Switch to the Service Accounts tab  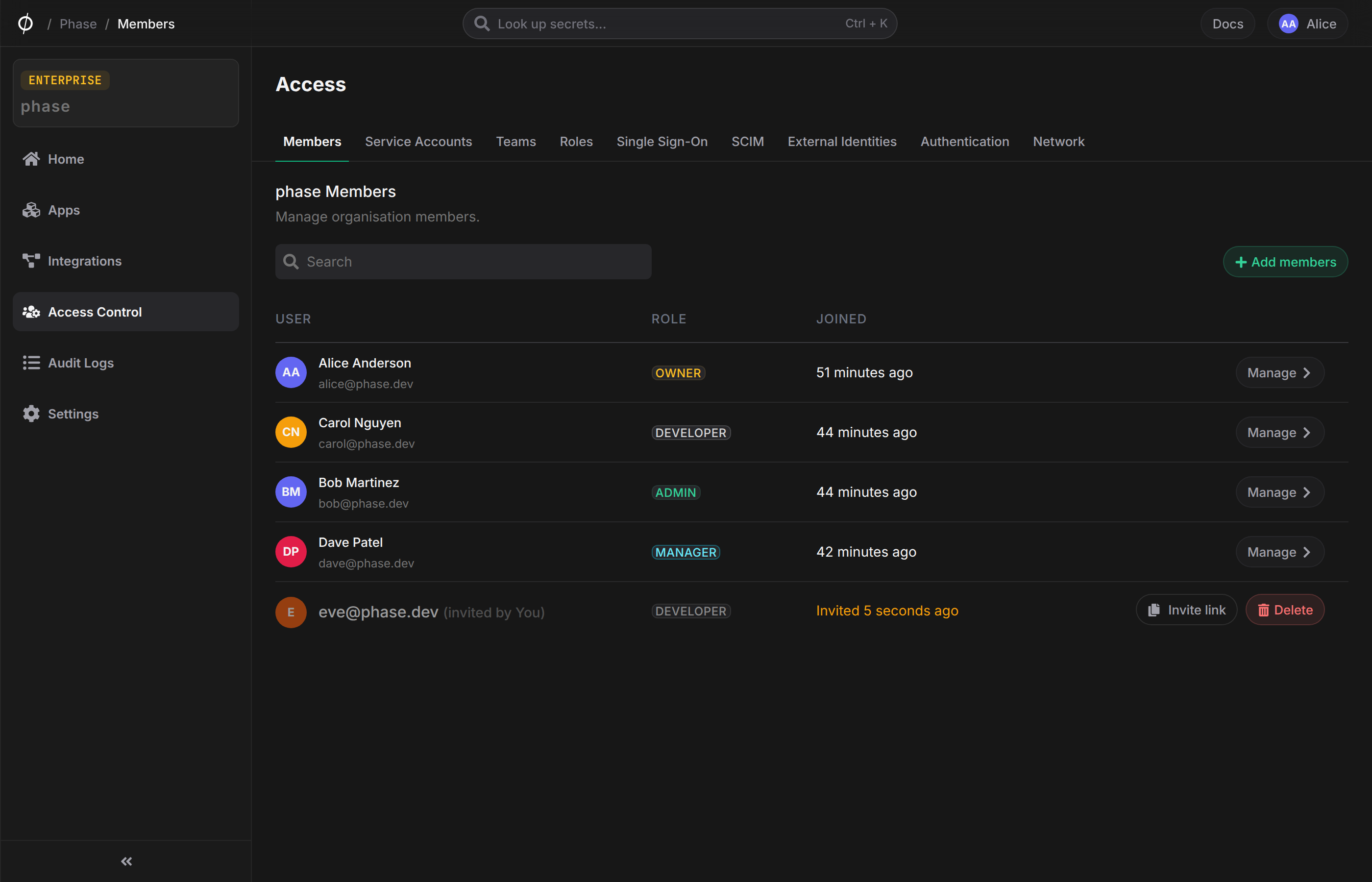pyautogui.click(x=418, y=142)
